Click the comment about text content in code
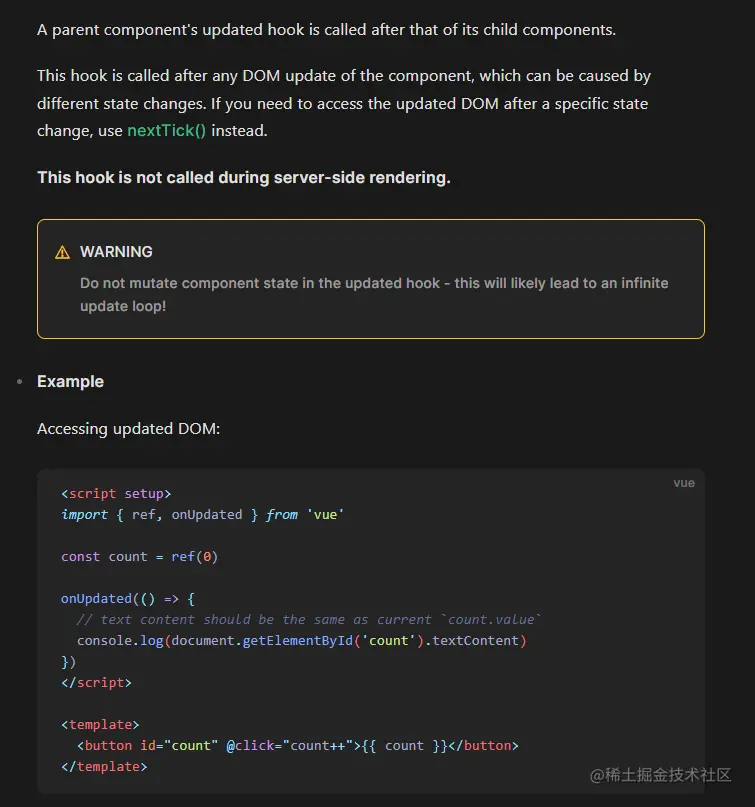Image resolution: width=755 pixels, height=807 pixels. [309, 620]
